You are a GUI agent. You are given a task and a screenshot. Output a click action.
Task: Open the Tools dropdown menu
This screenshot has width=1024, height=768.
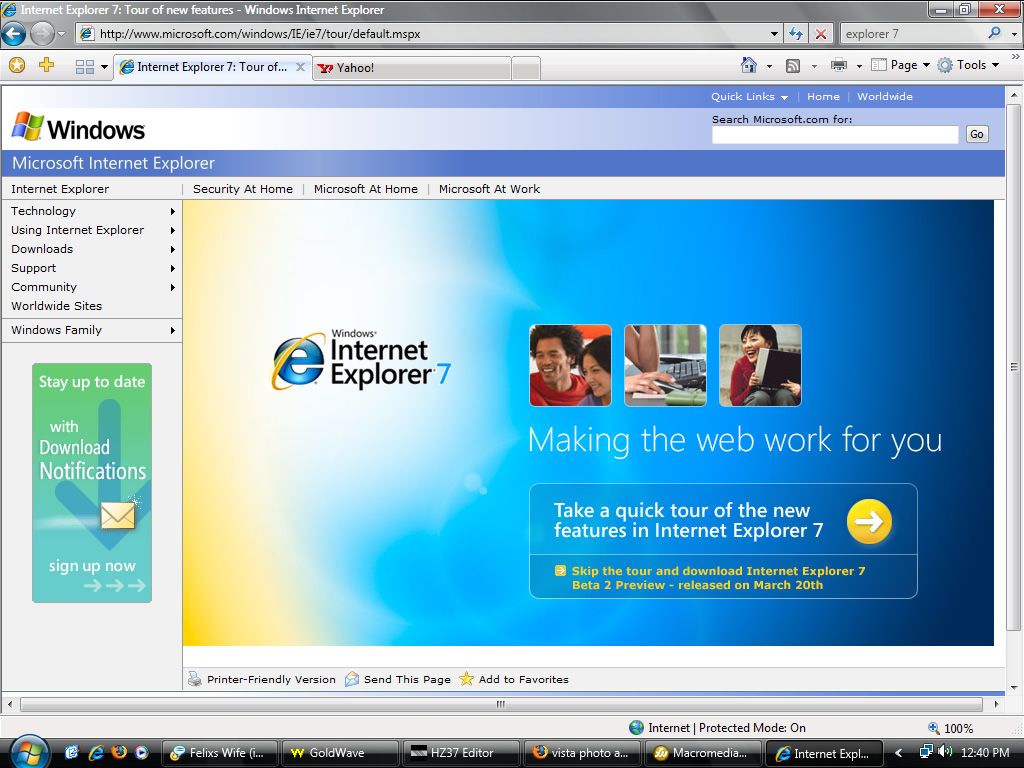[969, 65]
